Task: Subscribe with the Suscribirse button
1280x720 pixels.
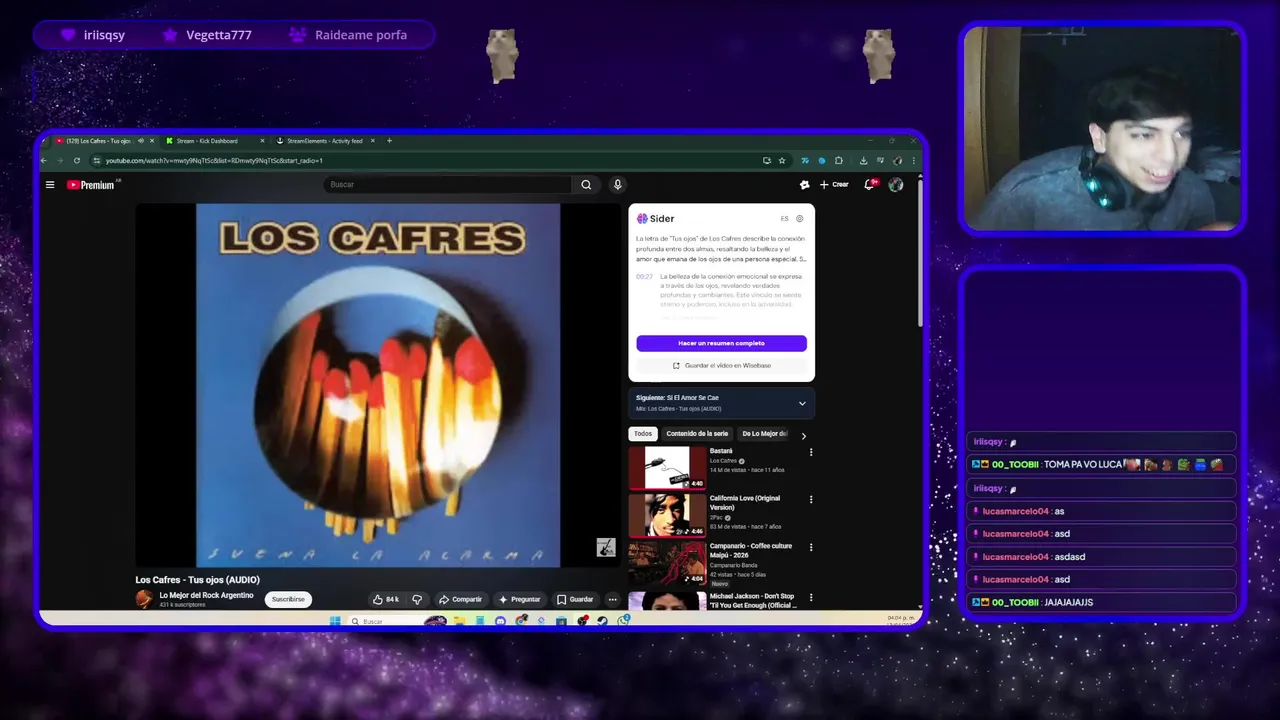Action: (288, 599)
